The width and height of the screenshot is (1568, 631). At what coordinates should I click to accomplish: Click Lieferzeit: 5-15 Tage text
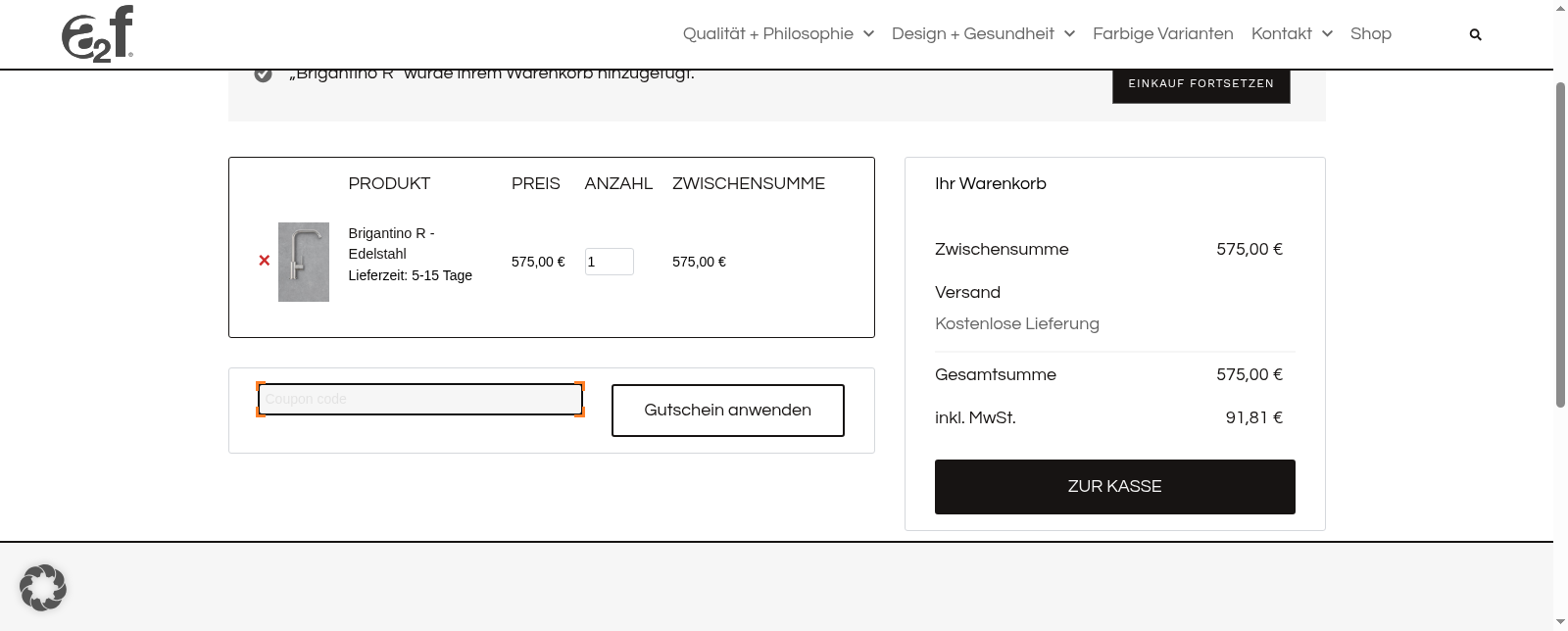point(411,275)
